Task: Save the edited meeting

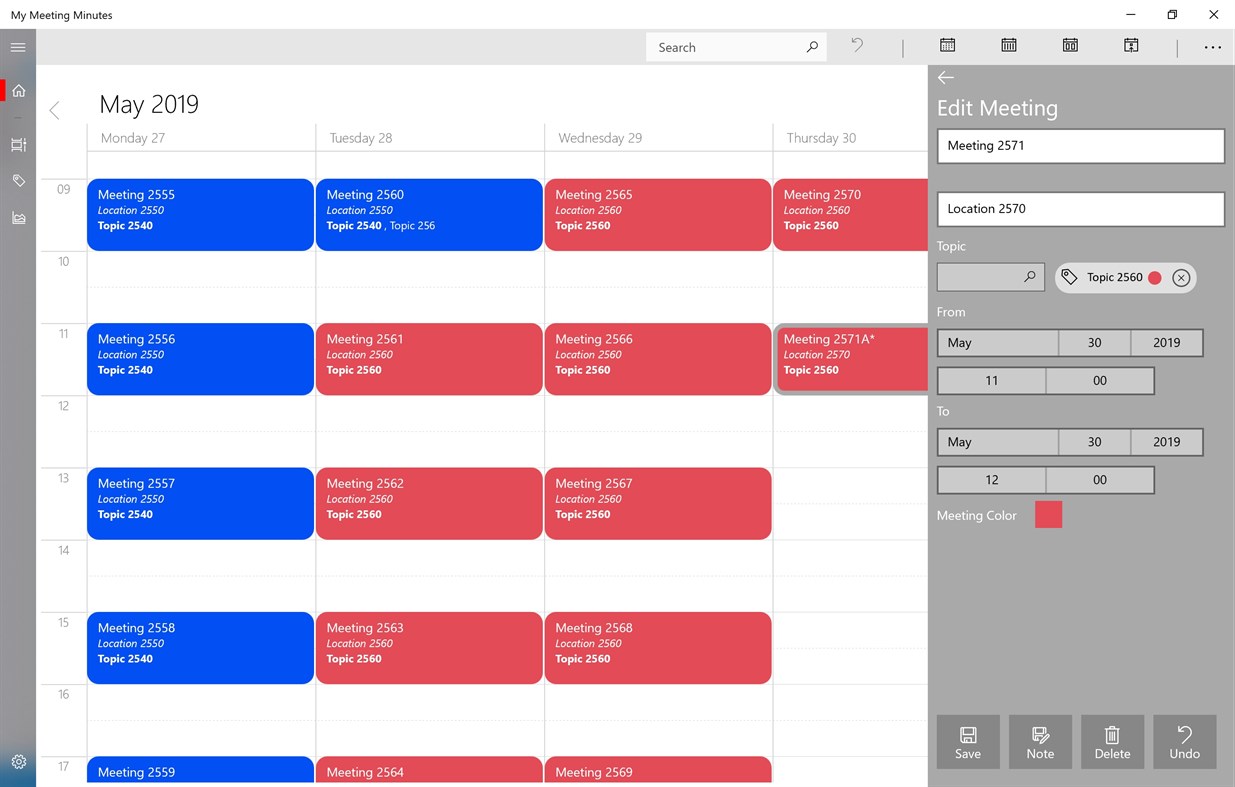Action: (967, 742)
